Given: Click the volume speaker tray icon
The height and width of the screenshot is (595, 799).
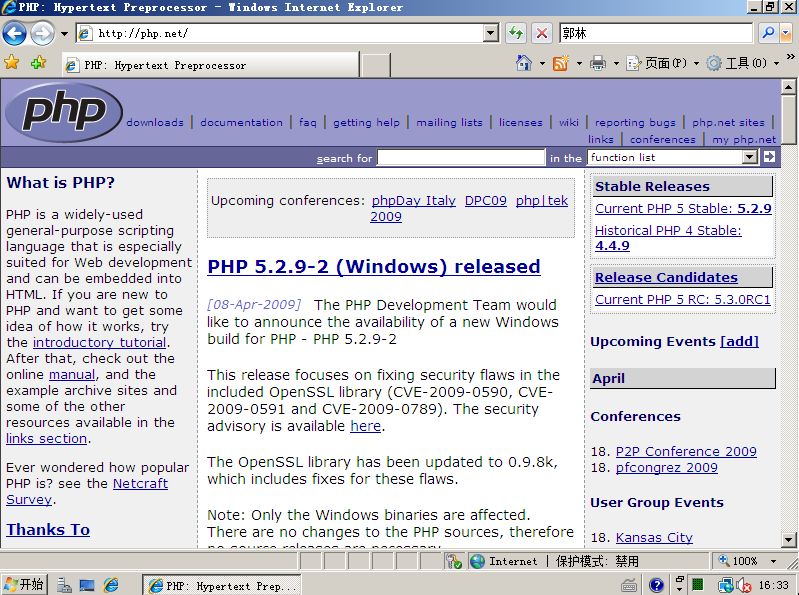Looking at the screenshot, I should coord(744,585).
